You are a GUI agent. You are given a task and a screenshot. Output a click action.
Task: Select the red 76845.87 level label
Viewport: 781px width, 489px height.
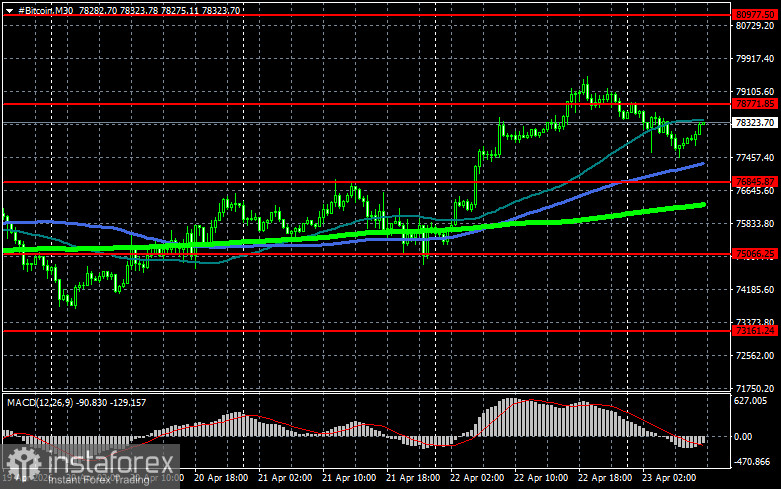(x=755, y=182)
